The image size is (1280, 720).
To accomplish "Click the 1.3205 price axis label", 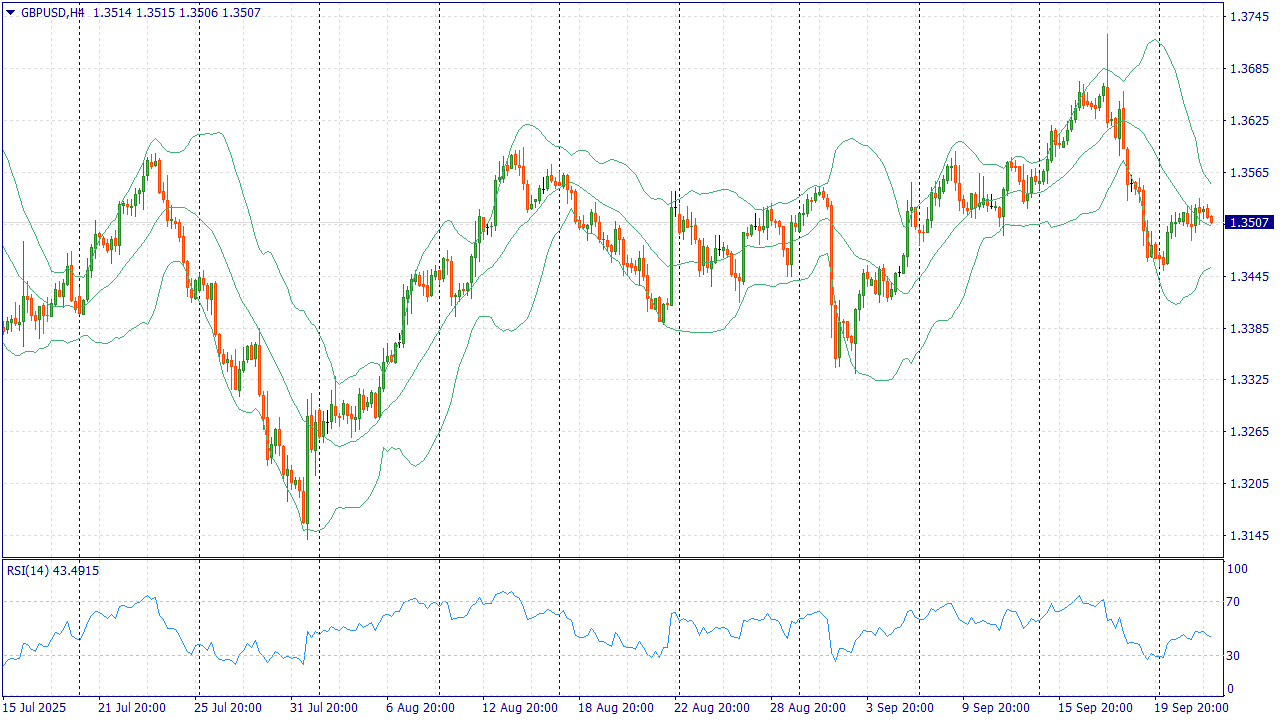I will [1250, 484].
